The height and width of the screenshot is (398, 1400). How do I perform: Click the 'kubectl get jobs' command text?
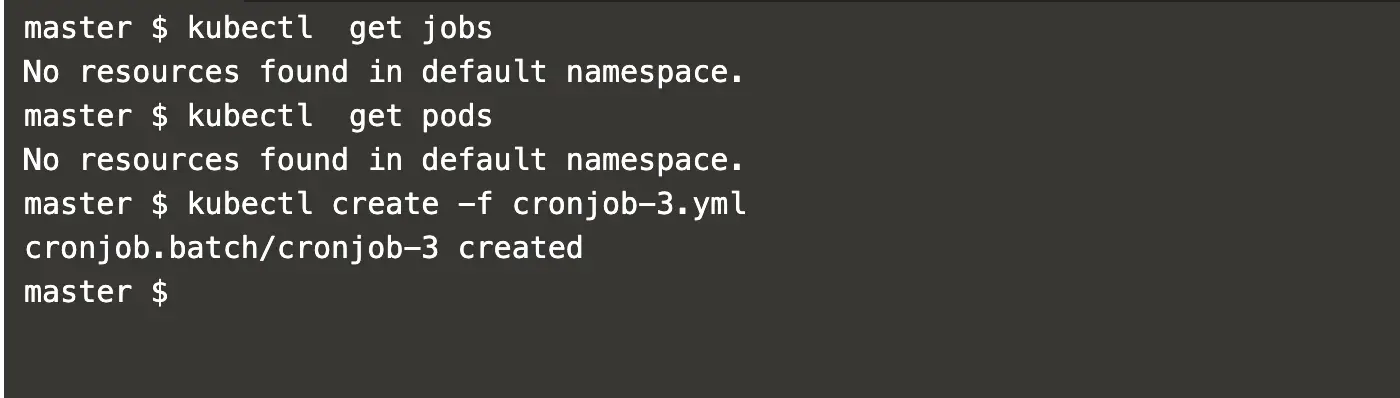(x=340, y=28)
